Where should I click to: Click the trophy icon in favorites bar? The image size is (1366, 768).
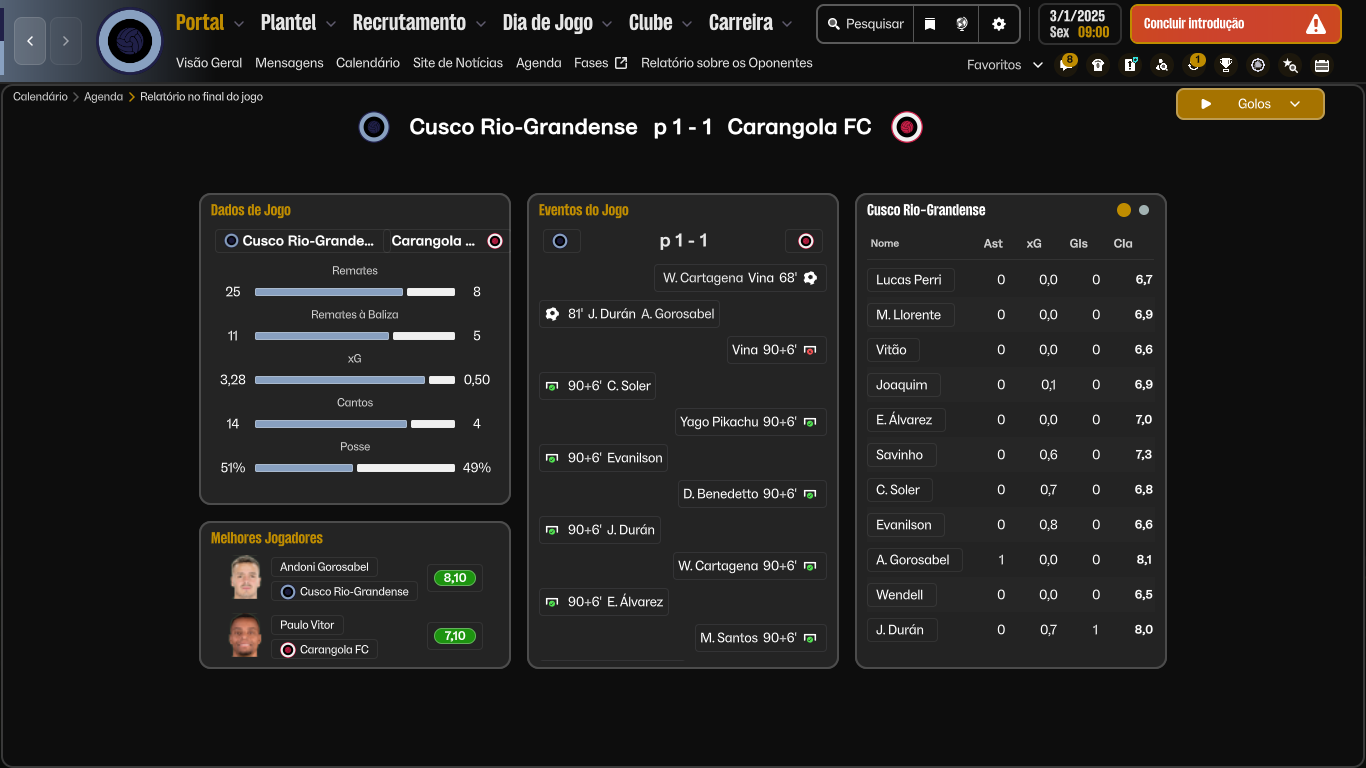[x=1226, y=65]
